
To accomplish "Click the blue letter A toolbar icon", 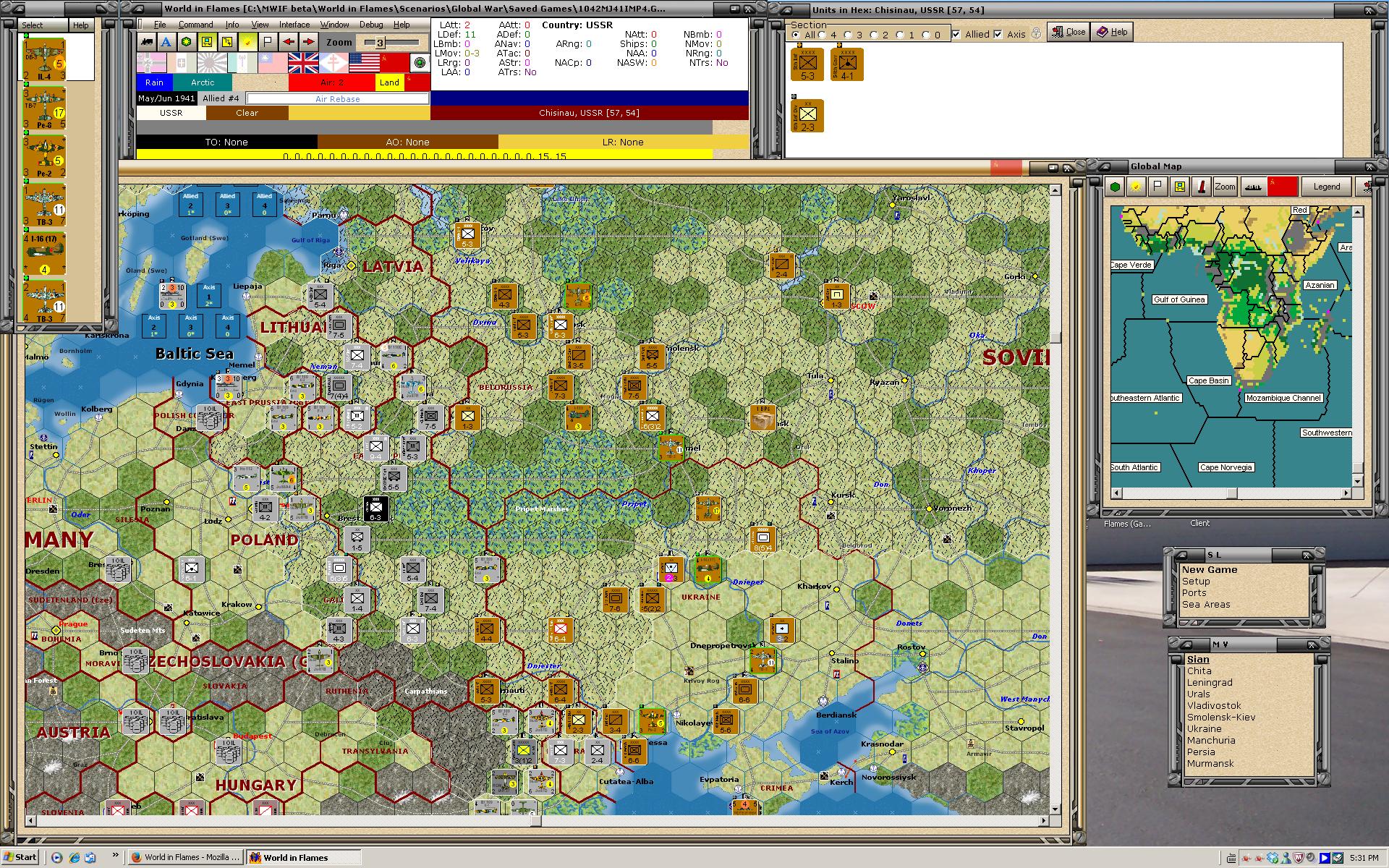I will tap(166, 42).
